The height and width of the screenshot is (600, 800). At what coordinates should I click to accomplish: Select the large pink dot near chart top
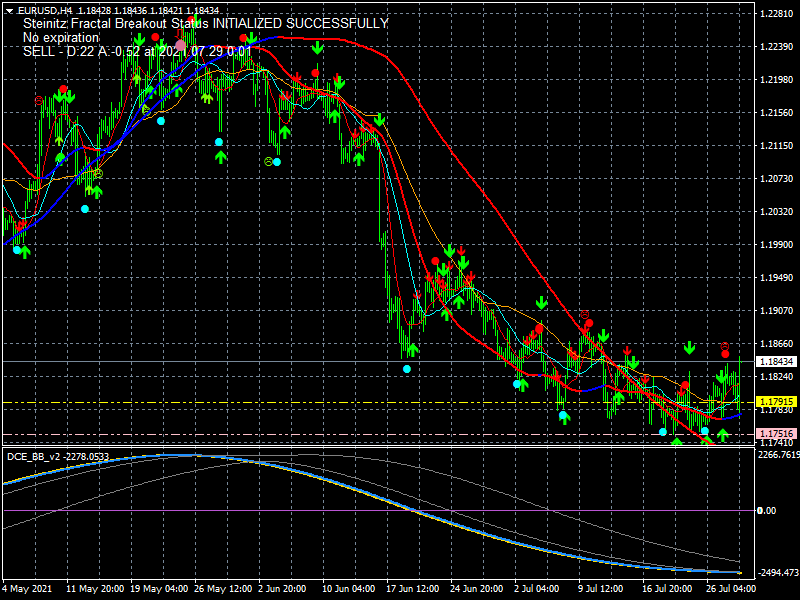(180, 46)
